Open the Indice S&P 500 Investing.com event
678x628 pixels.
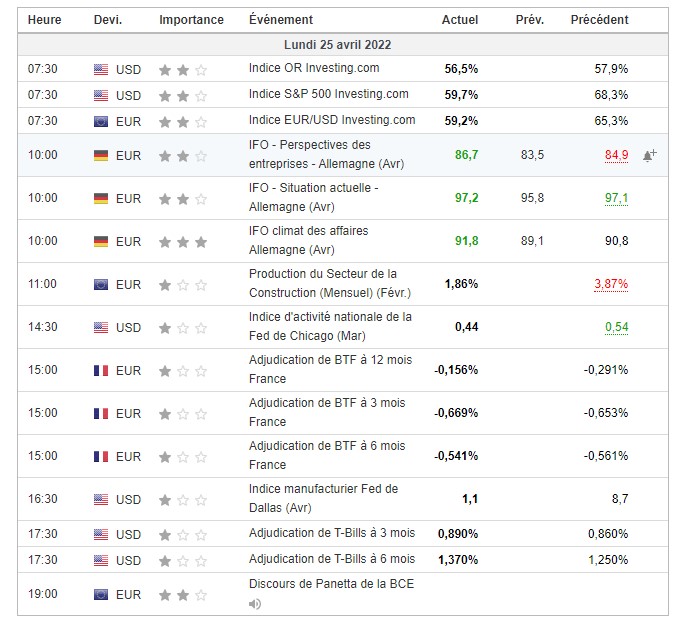(328, 94)
